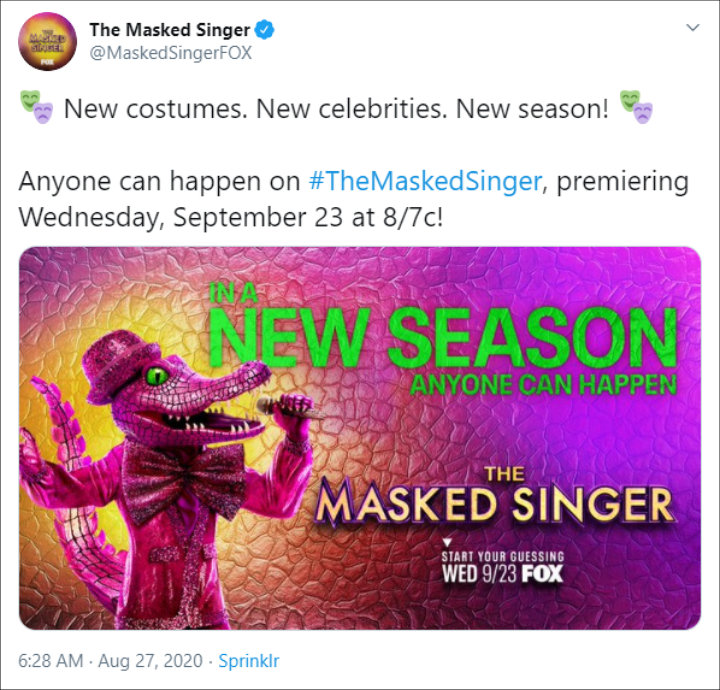
Task: Open the promotional crocodile image
Action: coord(360,438)
